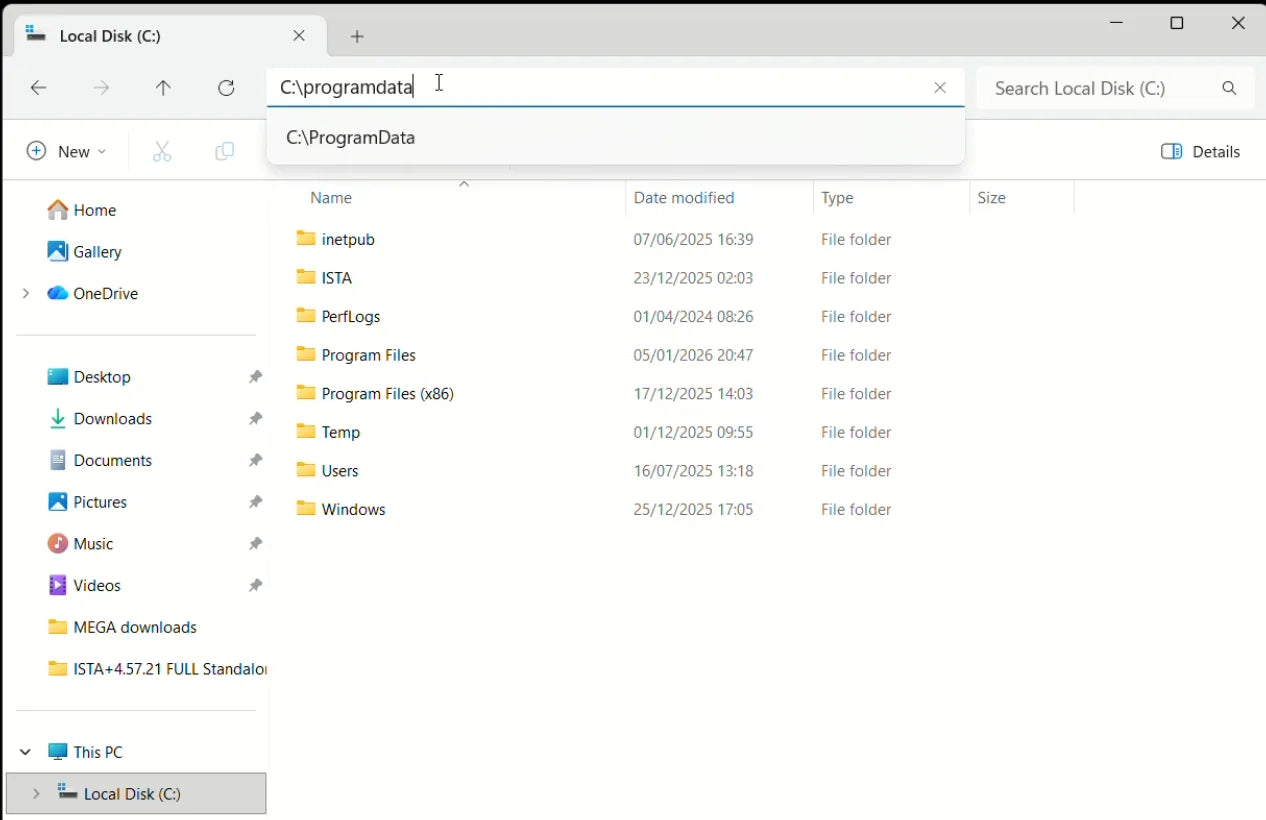Sort by Date modified column
Viewport: 1266px width, 820px height.
[684, 198]
